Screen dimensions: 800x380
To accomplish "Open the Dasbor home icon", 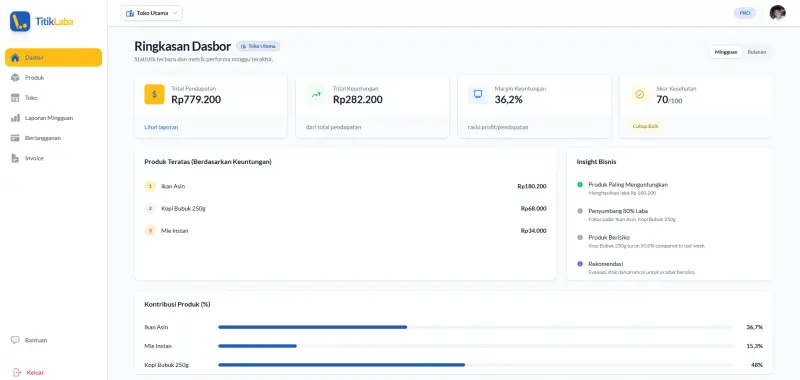I will click(15, 58).
